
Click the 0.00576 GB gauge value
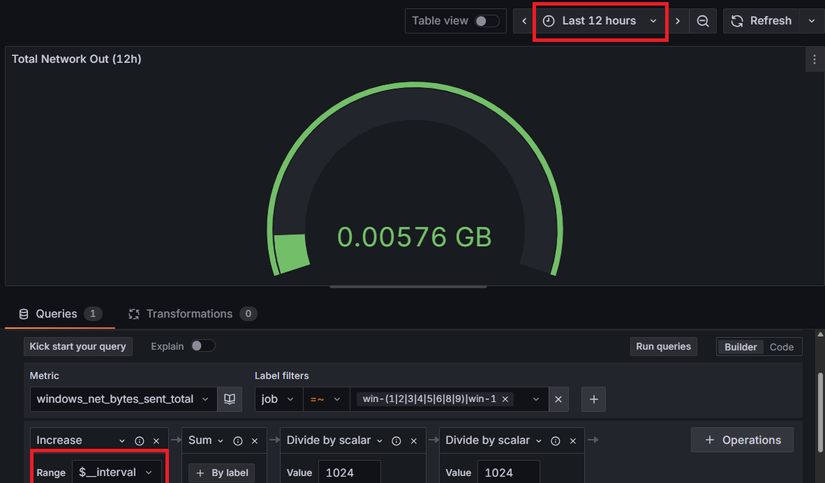414,237
